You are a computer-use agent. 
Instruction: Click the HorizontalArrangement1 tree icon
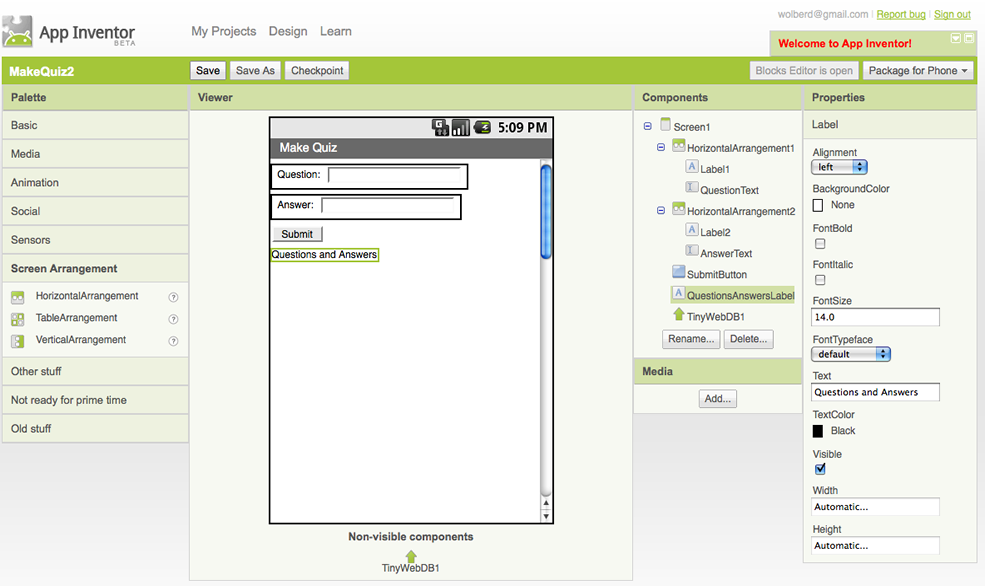pyautogui.click(x=678, y=146)
